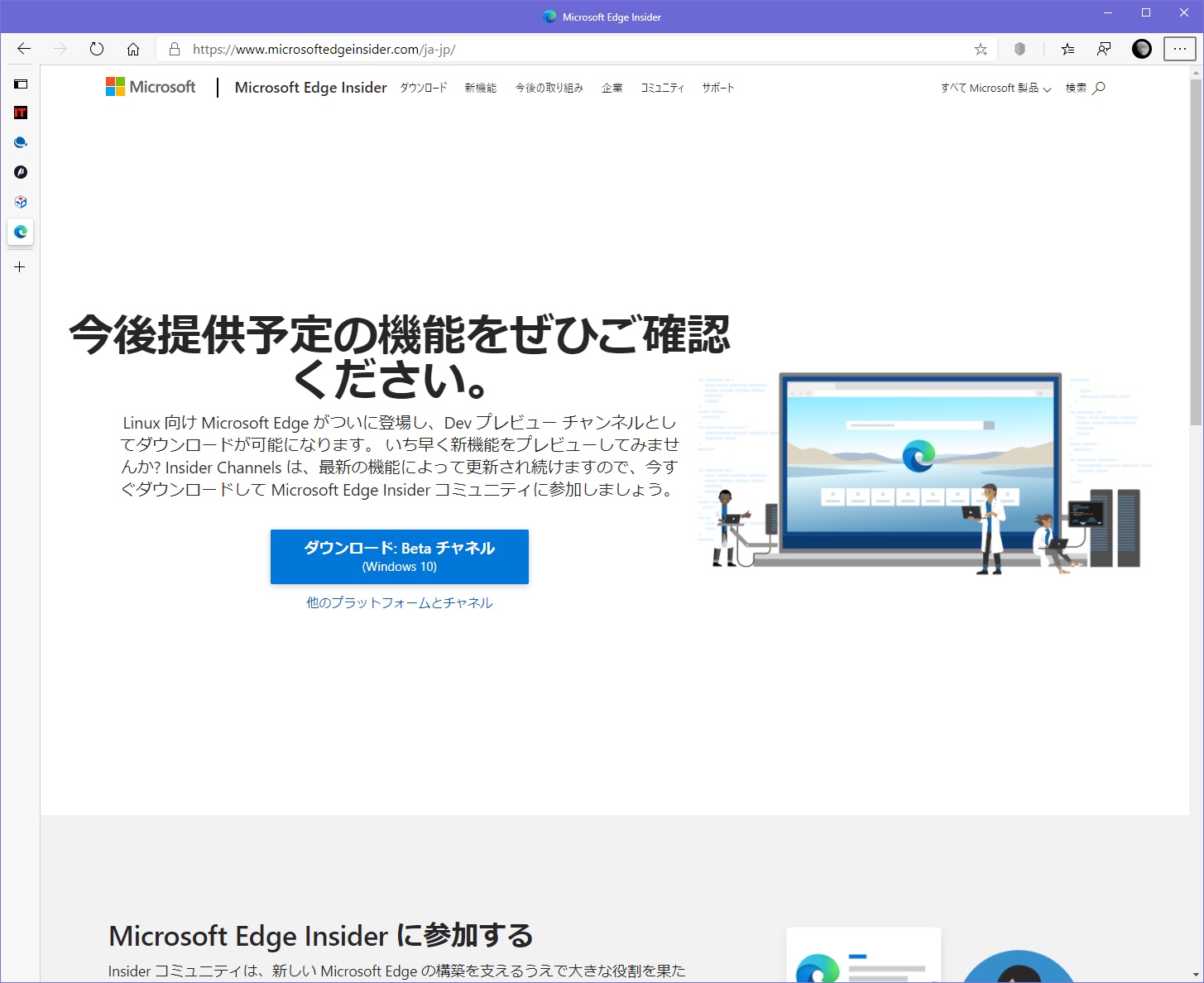Open 他のプラットフォームとチャネル link
The image size is (1204, 983).
pos(400,602)
